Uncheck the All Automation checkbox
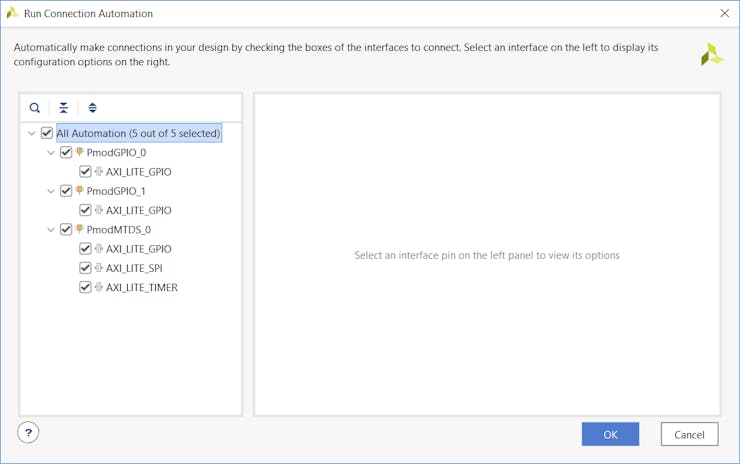 [46, 133]
